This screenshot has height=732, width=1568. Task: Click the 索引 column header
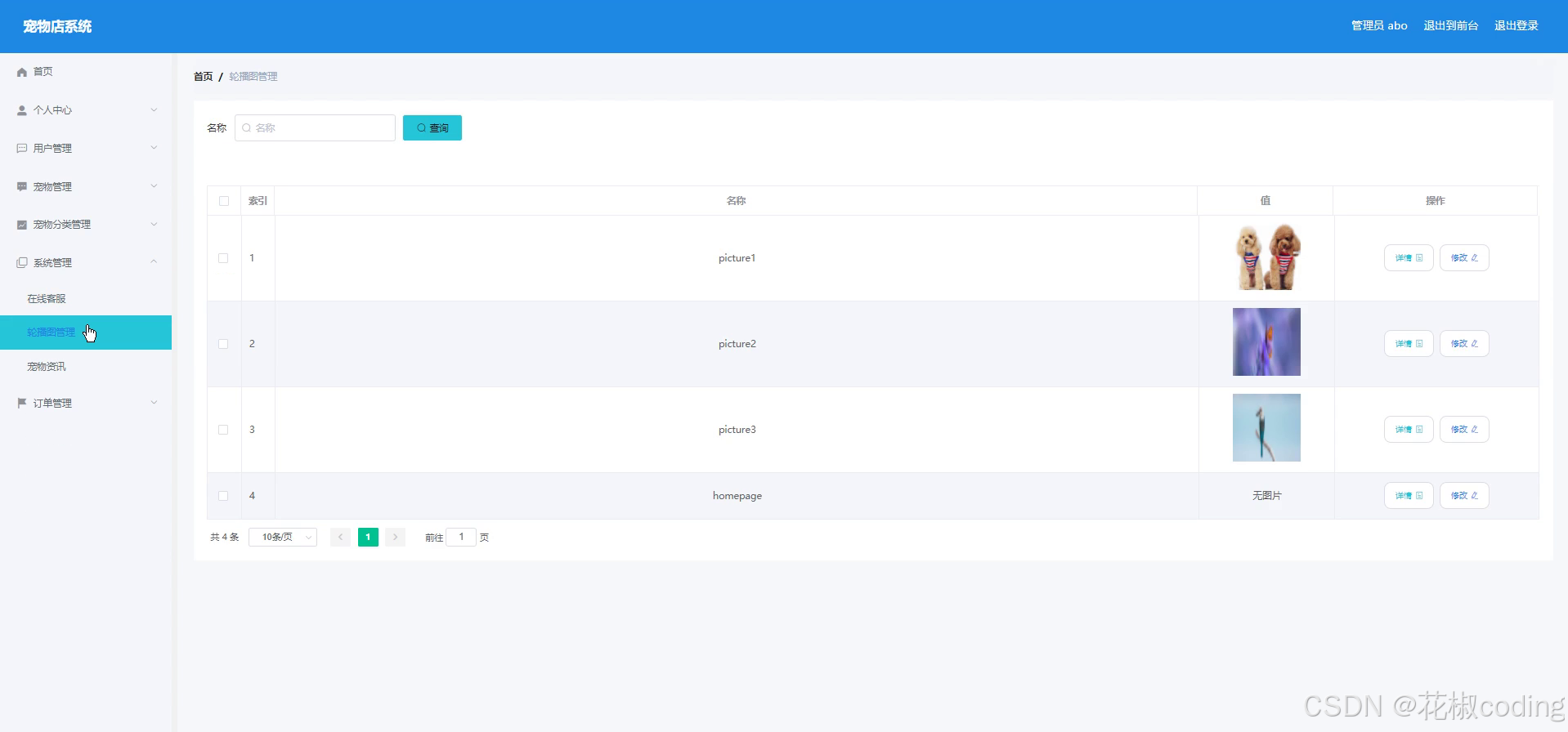[258, 201]
